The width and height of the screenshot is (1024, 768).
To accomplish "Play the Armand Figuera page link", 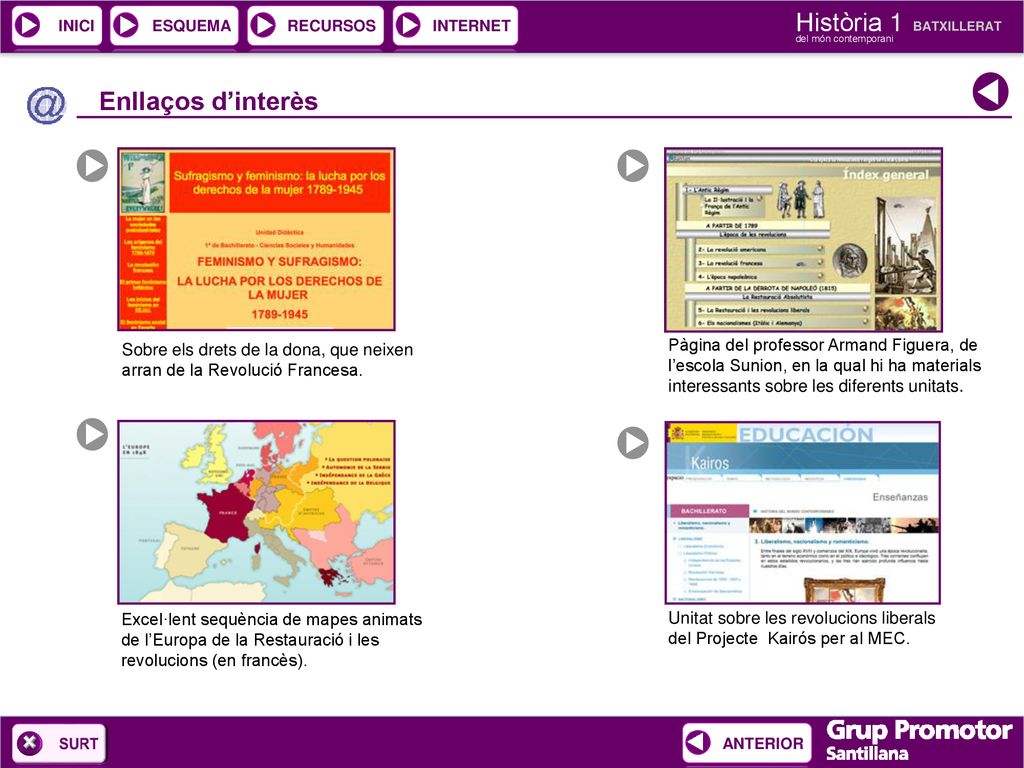I will pos(633,166).
